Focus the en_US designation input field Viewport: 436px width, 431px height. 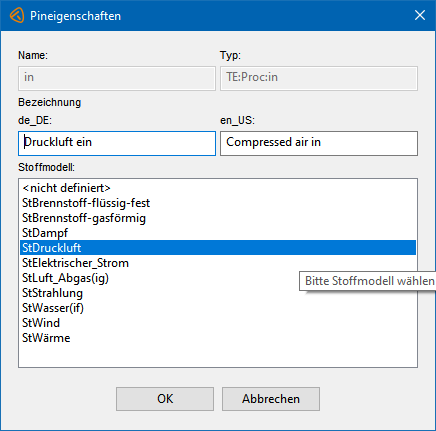pyautogui.click(x=319, y=143)
